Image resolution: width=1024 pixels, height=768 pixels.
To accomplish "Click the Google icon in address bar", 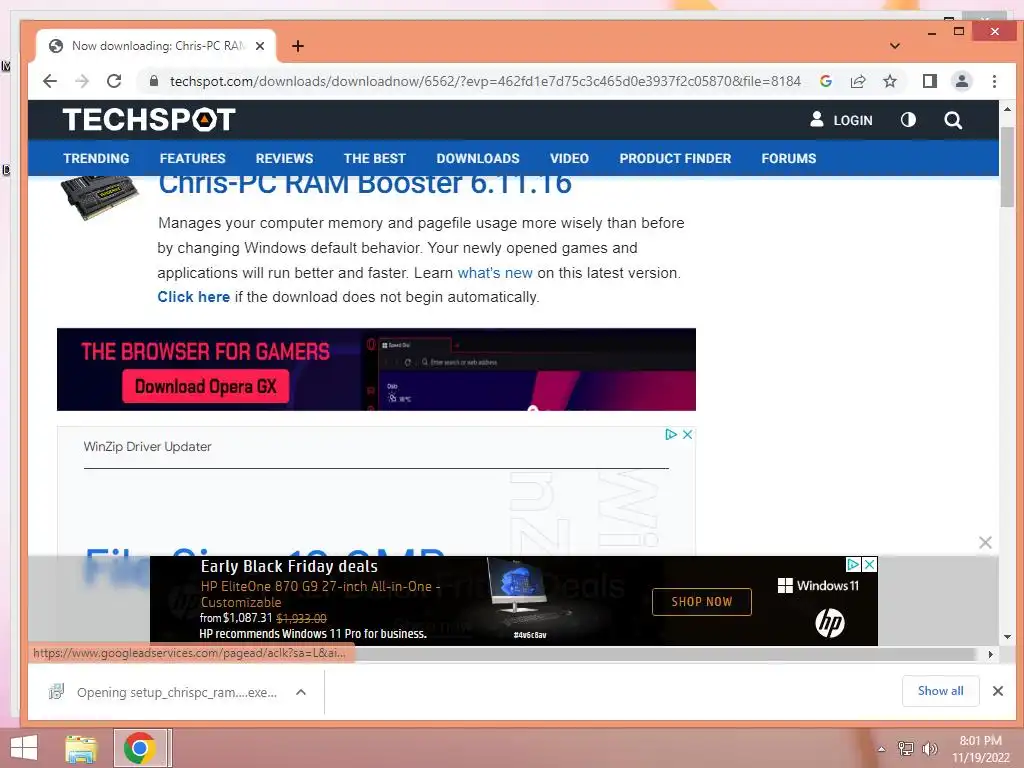I will pyautogui.click(x=826, y=81).
